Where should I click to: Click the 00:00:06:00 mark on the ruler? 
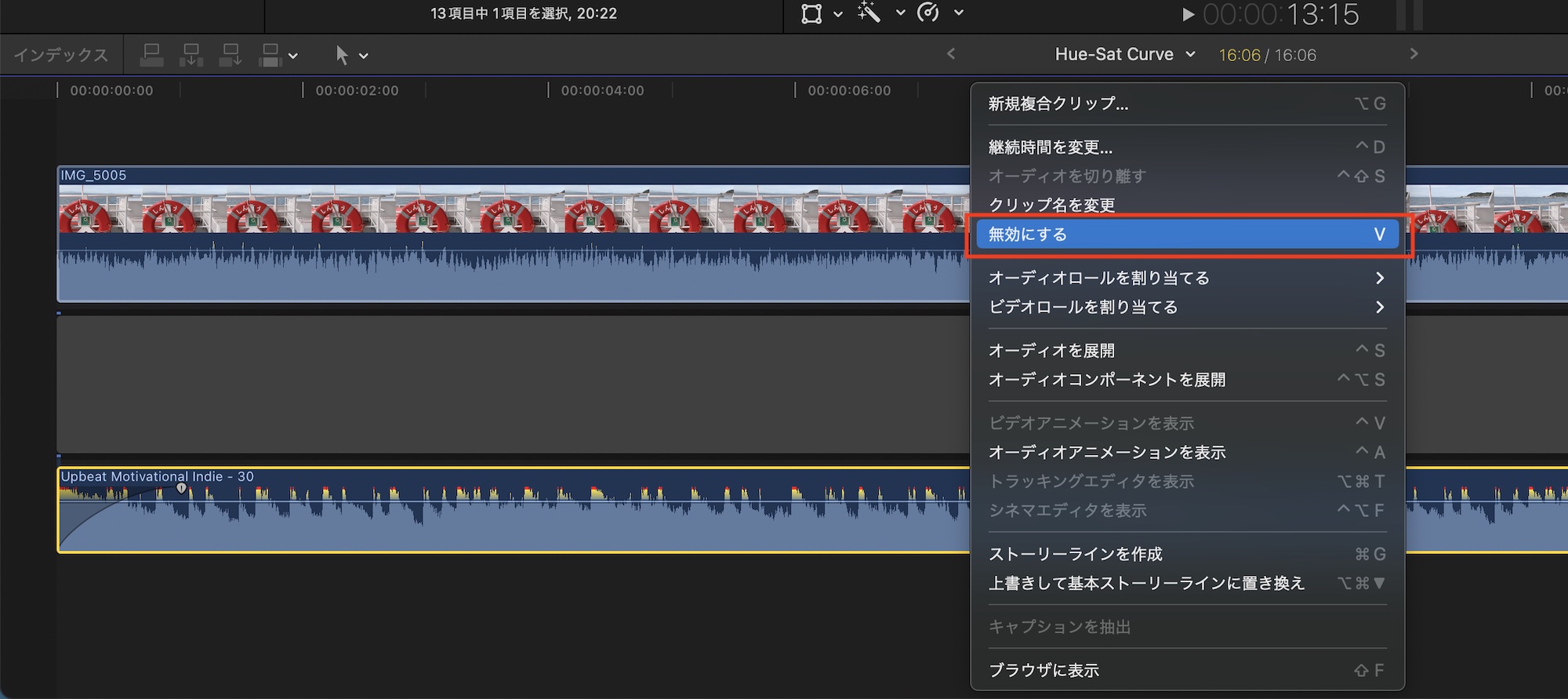pyautogui.click(x=849, y=90)
